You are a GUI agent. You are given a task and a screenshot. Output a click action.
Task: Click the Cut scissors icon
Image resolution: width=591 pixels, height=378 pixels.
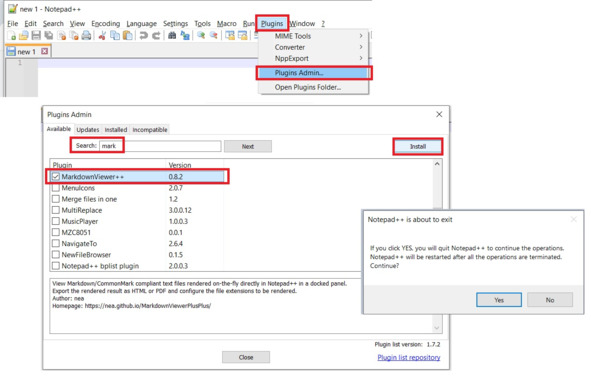[x=102, y=36]
